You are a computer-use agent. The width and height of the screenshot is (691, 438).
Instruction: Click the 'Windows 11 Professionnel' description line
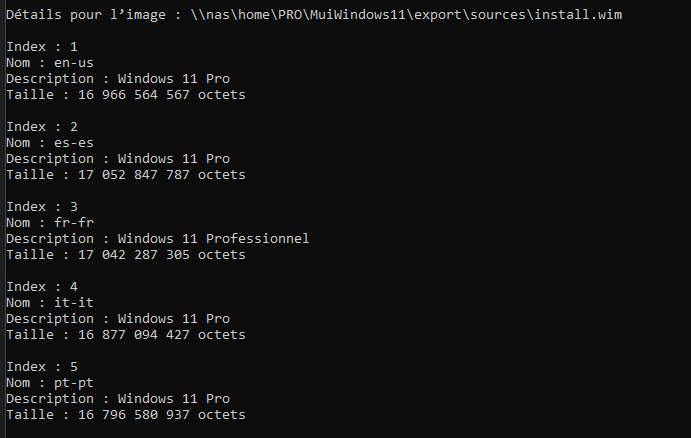158,239
